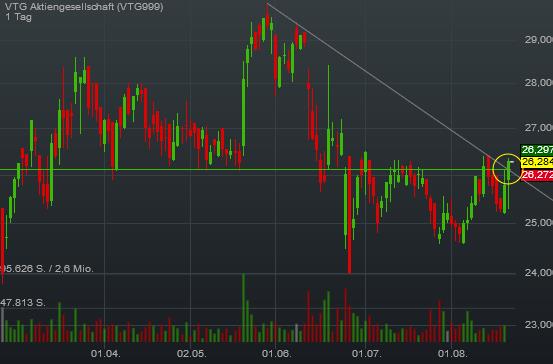Image resolution: width=553 pixels, height=364 pixels.
Task: Click the tallest green volume bar
Action: [x=243, y=308]
